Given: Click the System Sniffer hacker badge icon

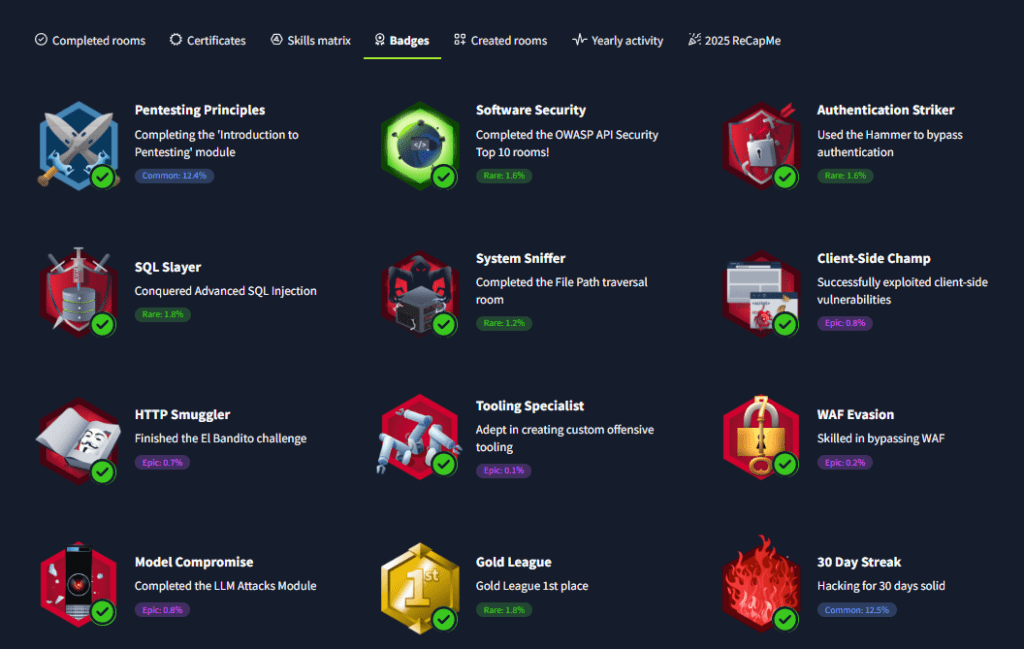Looking at the screenshot, I should click(419, 293).
